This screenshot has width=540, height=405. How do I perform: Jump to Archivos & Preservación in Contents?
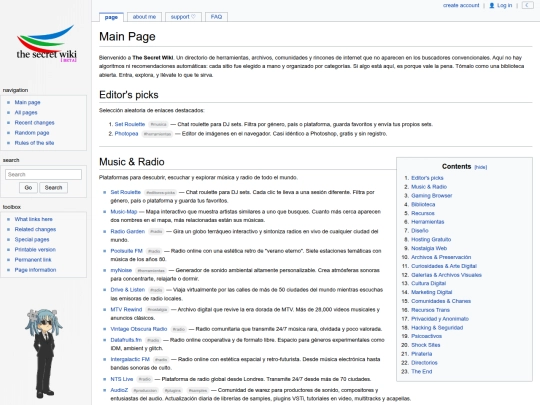tap(441, 257)
